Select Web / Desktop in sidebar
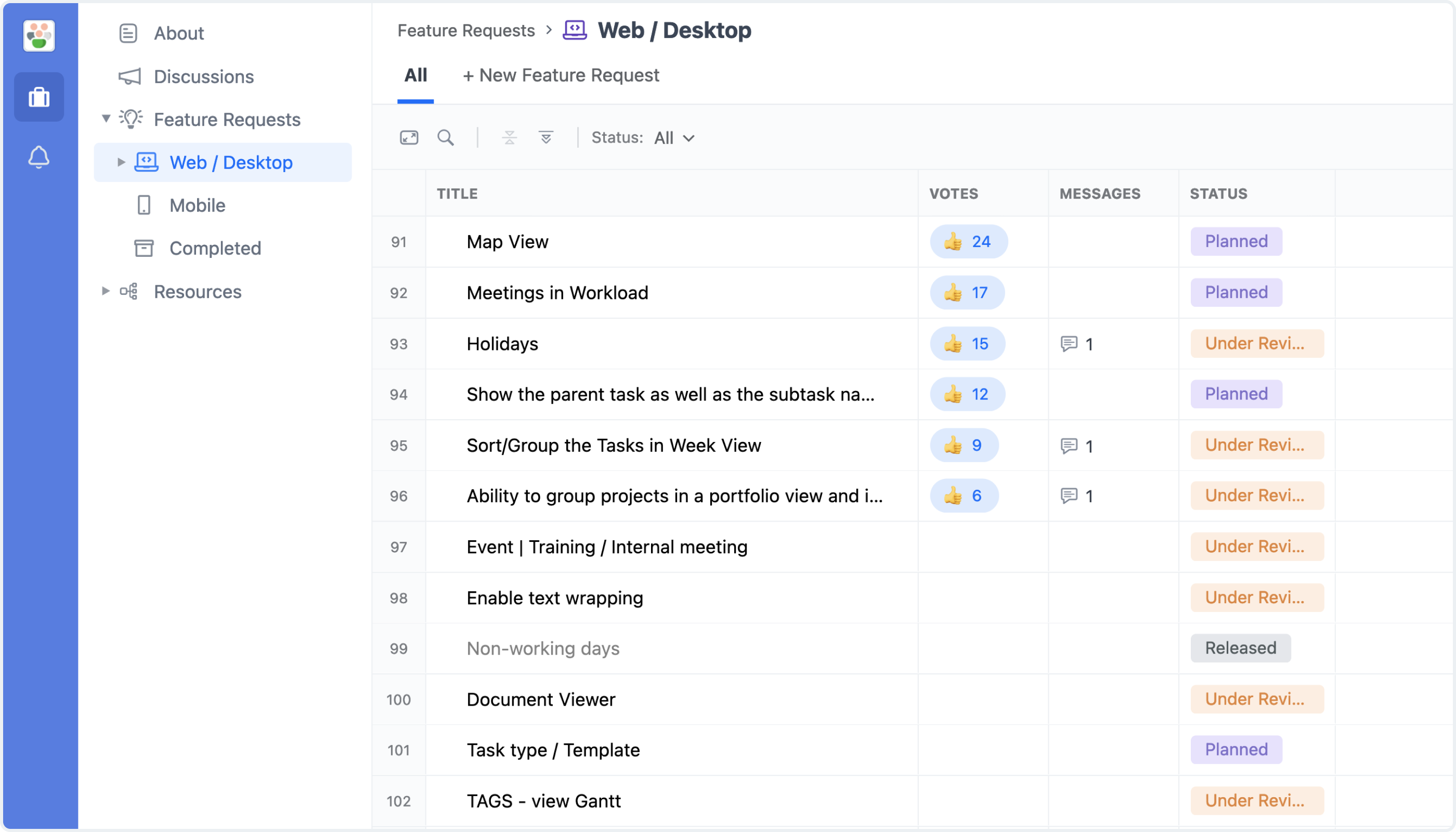The image size is (1456, 832). 223,162
